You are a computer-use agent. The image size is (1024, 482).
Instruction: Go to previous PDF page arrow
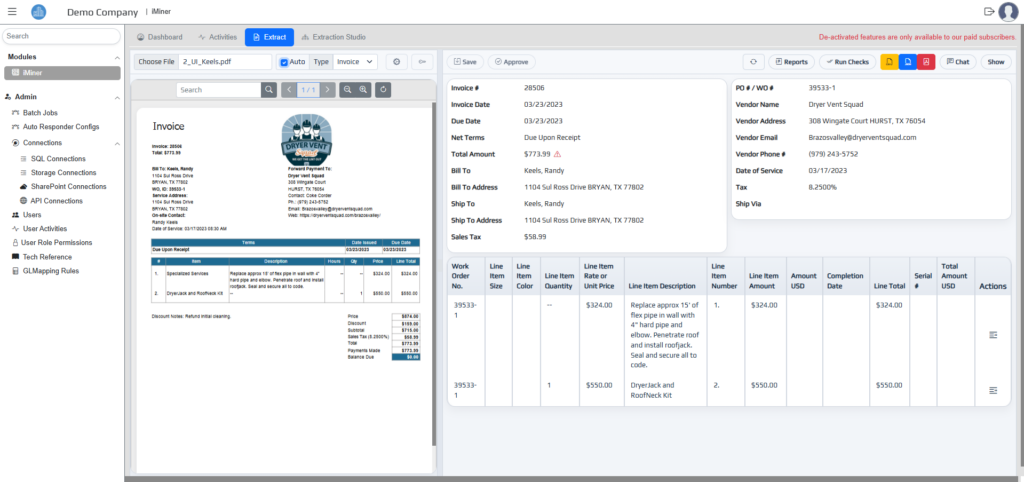pyautogui.click(x=289, y=89)
